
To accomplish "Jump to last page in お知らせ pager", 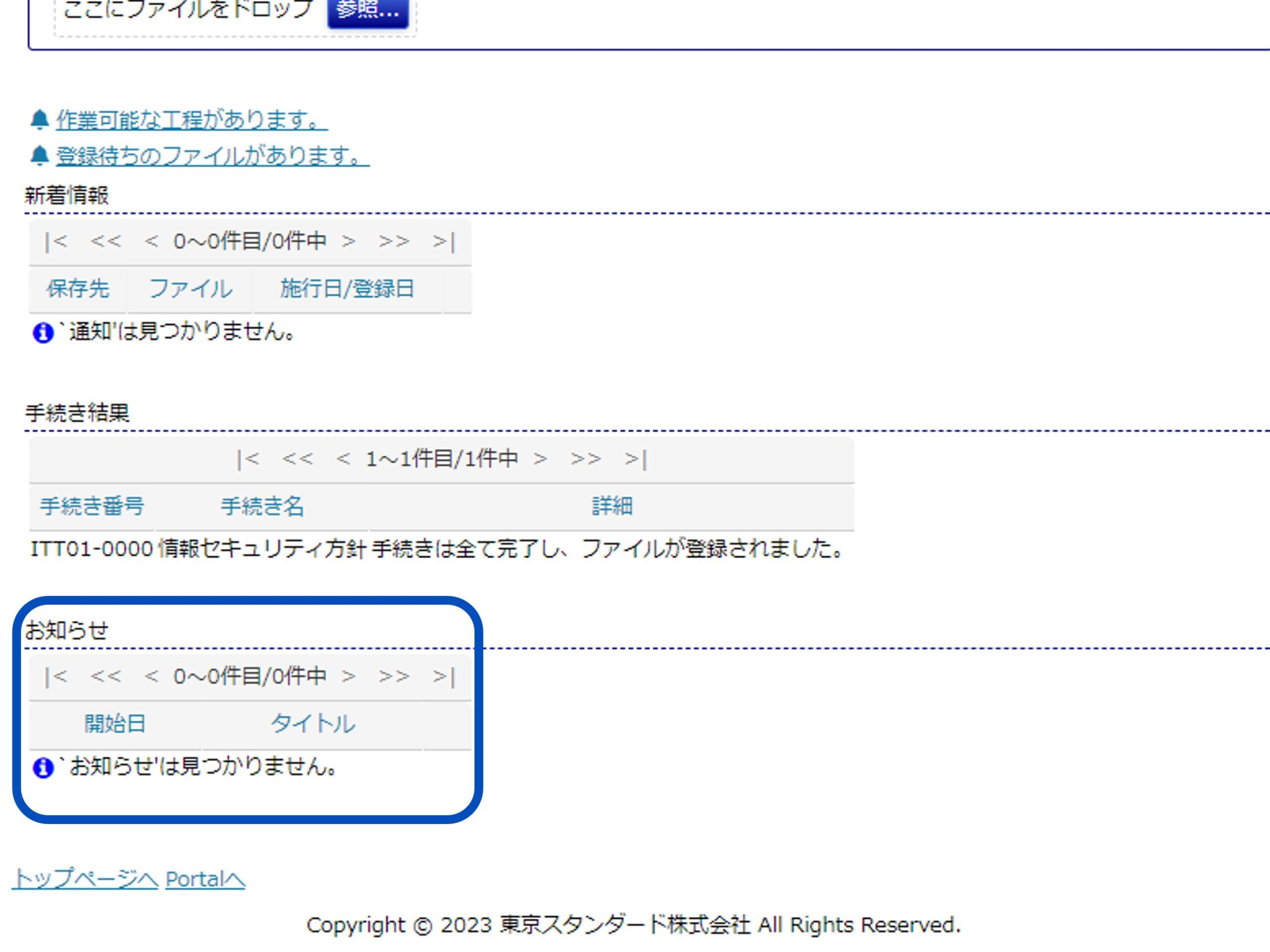I will coord(444,676).
